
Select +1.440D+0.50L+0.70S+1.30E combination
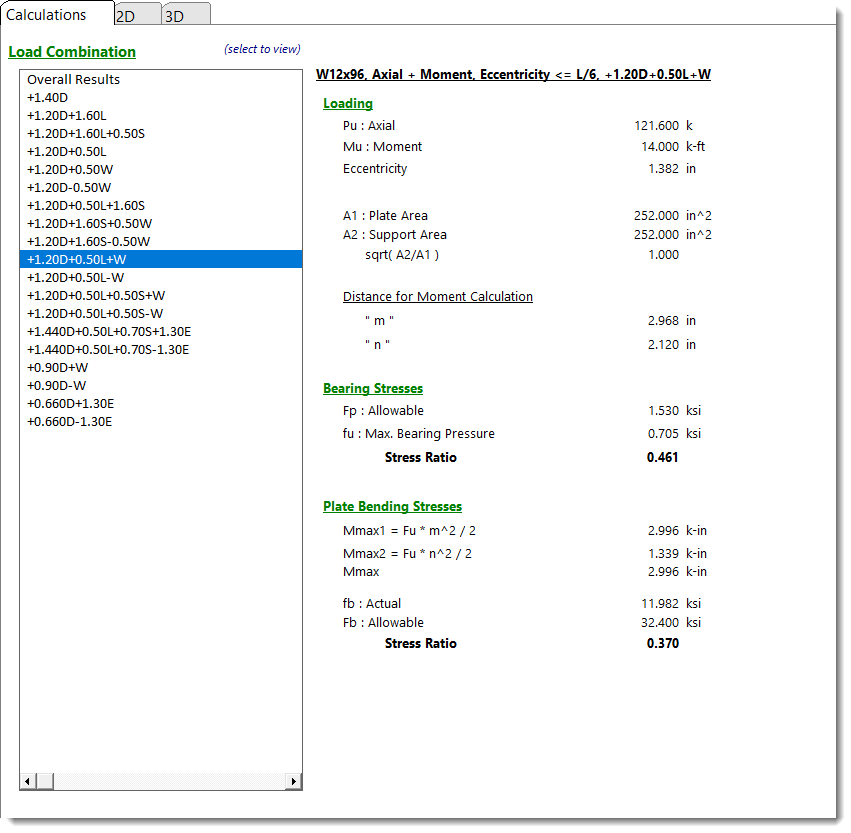[x=108, y=332]
